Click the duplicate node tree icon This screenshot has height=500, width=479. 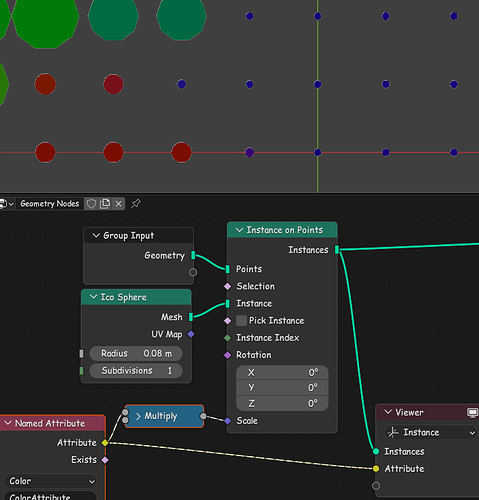[105, 204]
